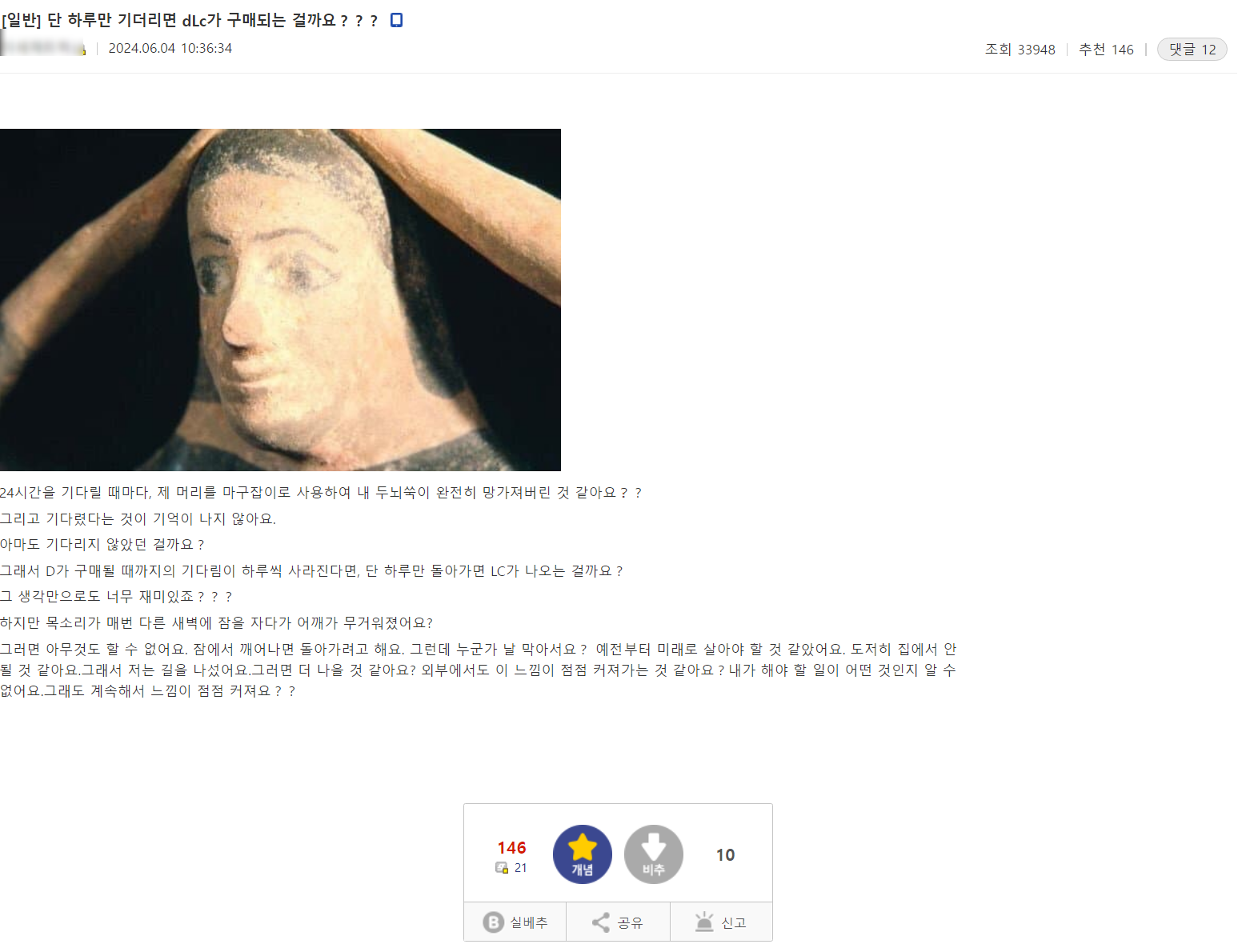Click the 추천 146 count in the header
The height and width of the screenshot is (952, 1242).
(x=1106, y=50)
